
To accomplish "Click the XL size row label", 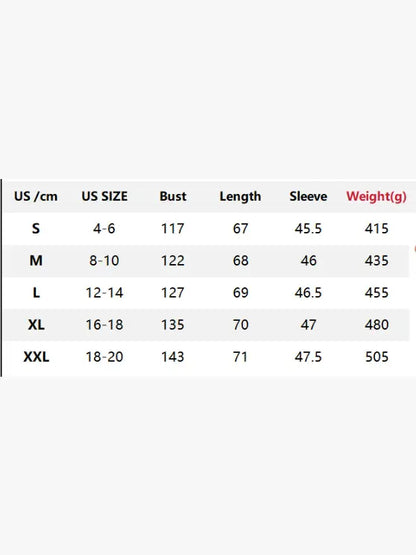I will click(36, 325).
